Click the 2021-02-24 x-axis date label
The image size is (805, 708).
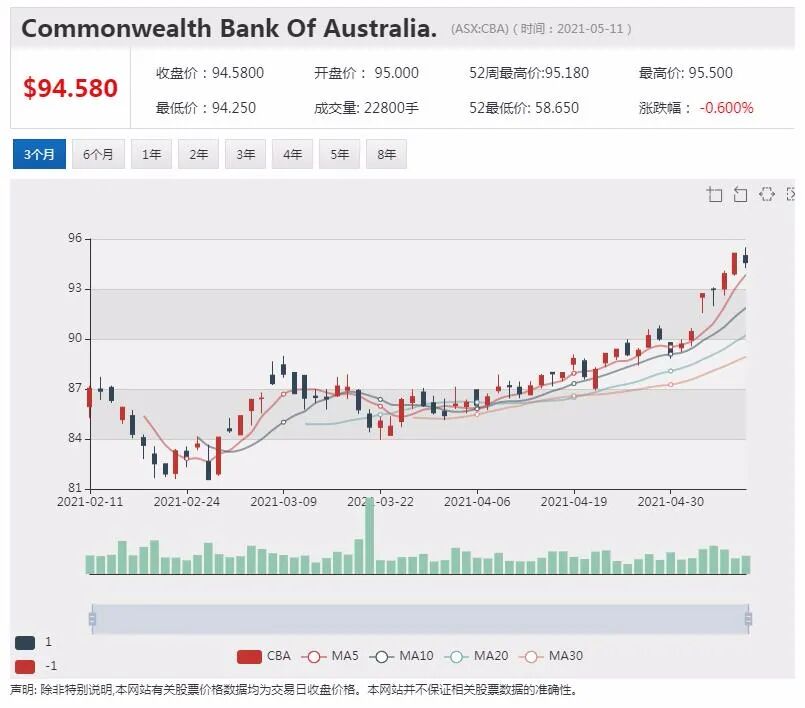pos(187,502)
